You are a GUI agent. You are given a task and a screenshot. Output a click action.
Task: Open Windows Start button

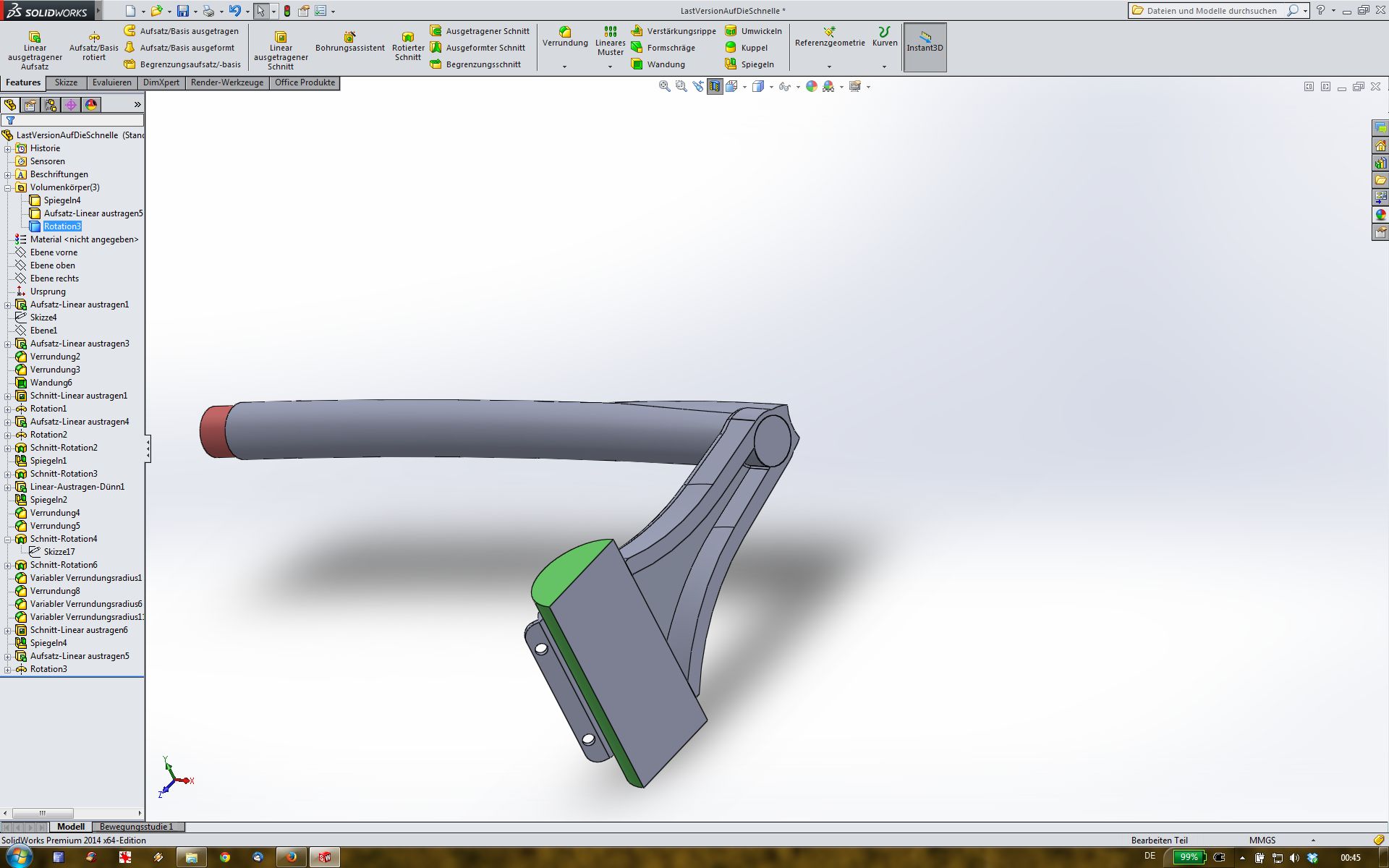coord(18,857)
